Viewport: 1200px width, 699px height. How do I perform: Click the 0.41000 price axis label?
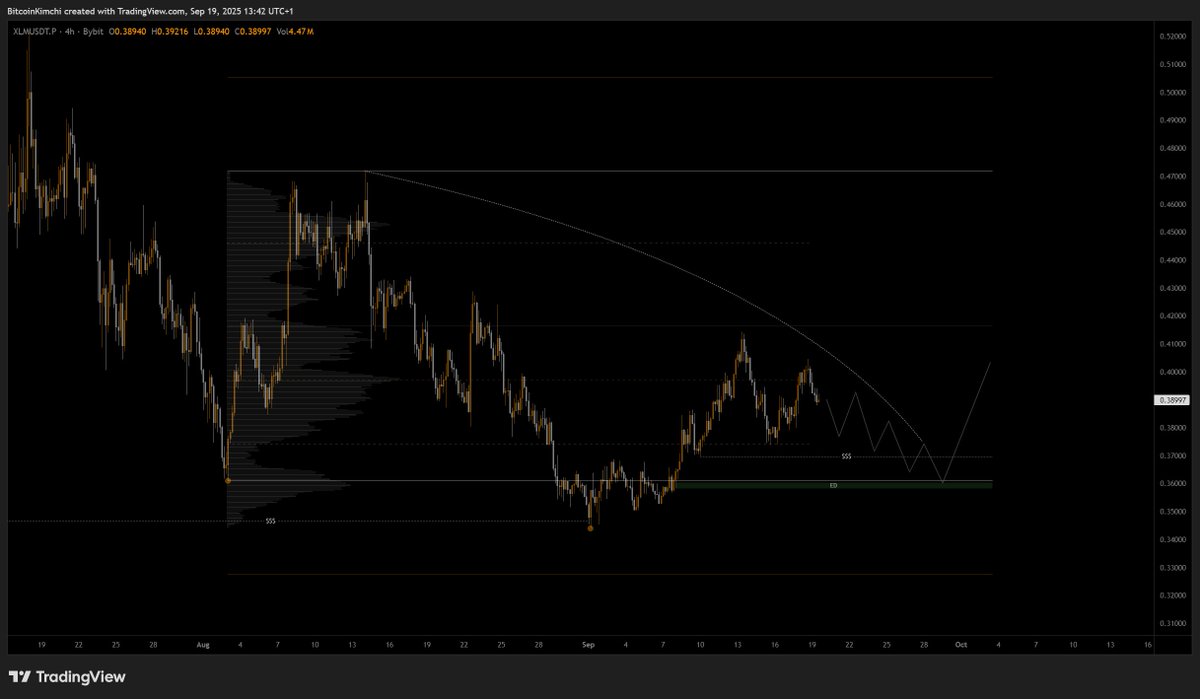tap(1172, 344)
